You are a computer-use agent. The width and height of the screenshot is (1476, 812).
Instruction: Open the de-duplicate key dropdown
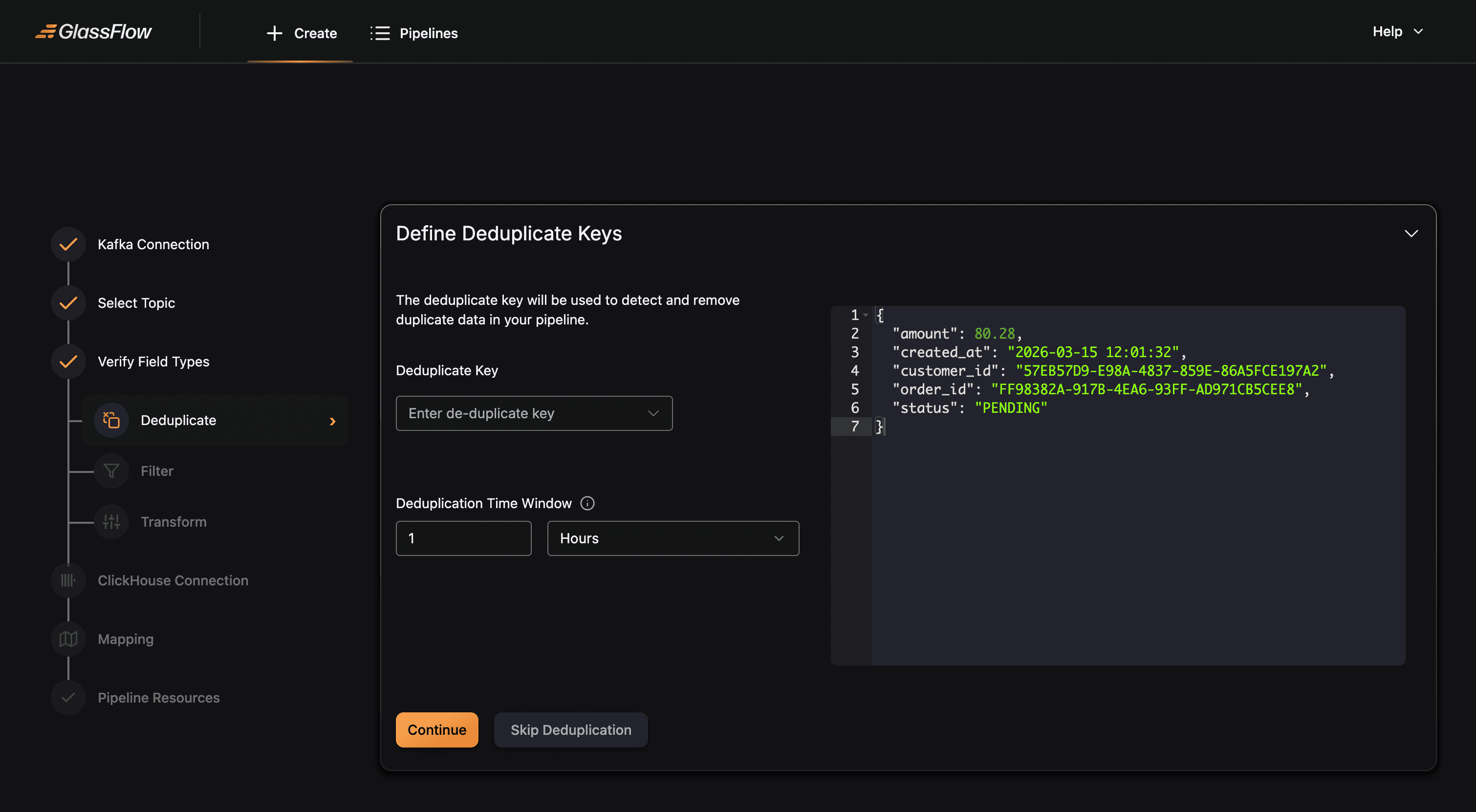point(533,413)
